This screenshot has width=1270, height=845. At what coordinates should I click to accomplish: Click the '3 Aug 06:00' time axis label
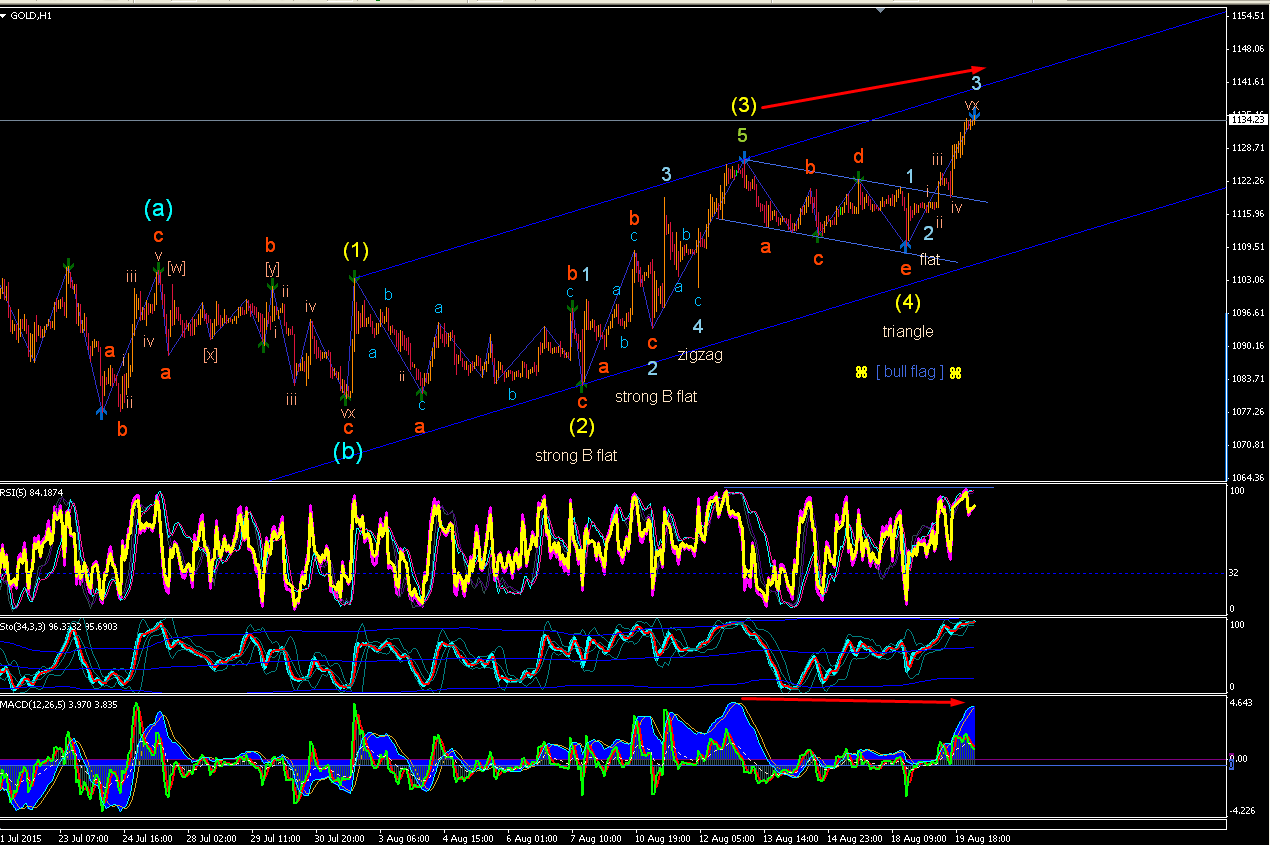(405, 837)
